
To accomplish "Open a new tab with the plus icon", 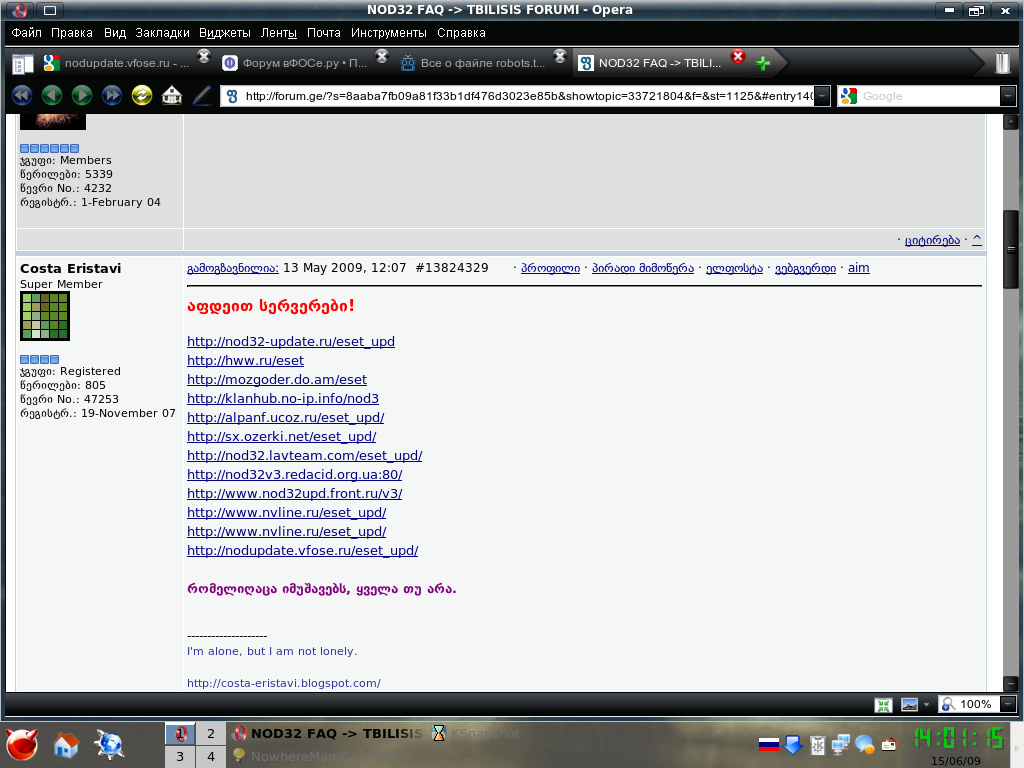I will click(763, 63).
